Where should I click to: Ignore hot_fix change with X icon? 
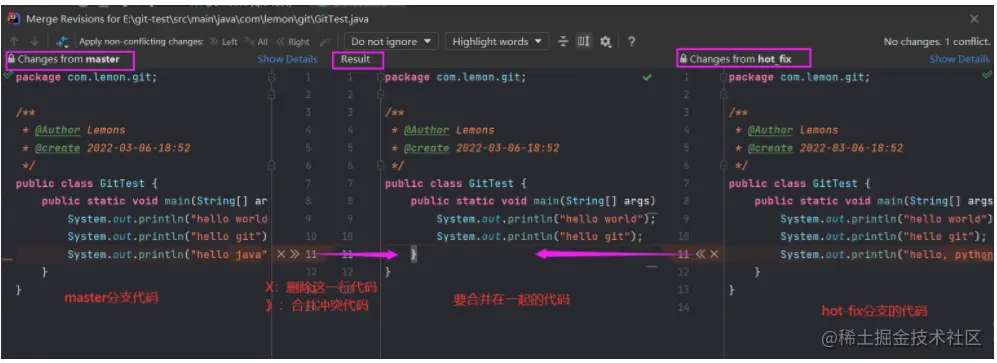coord(714,254)
